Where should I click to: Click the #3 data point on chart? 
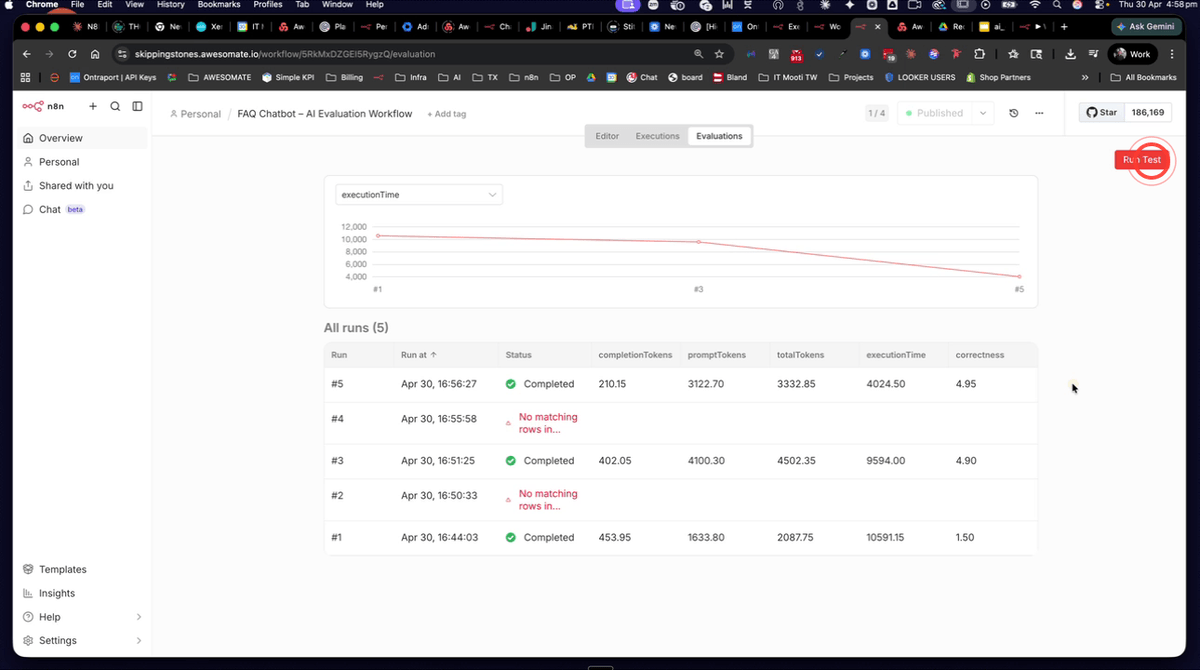pos(698,242)
